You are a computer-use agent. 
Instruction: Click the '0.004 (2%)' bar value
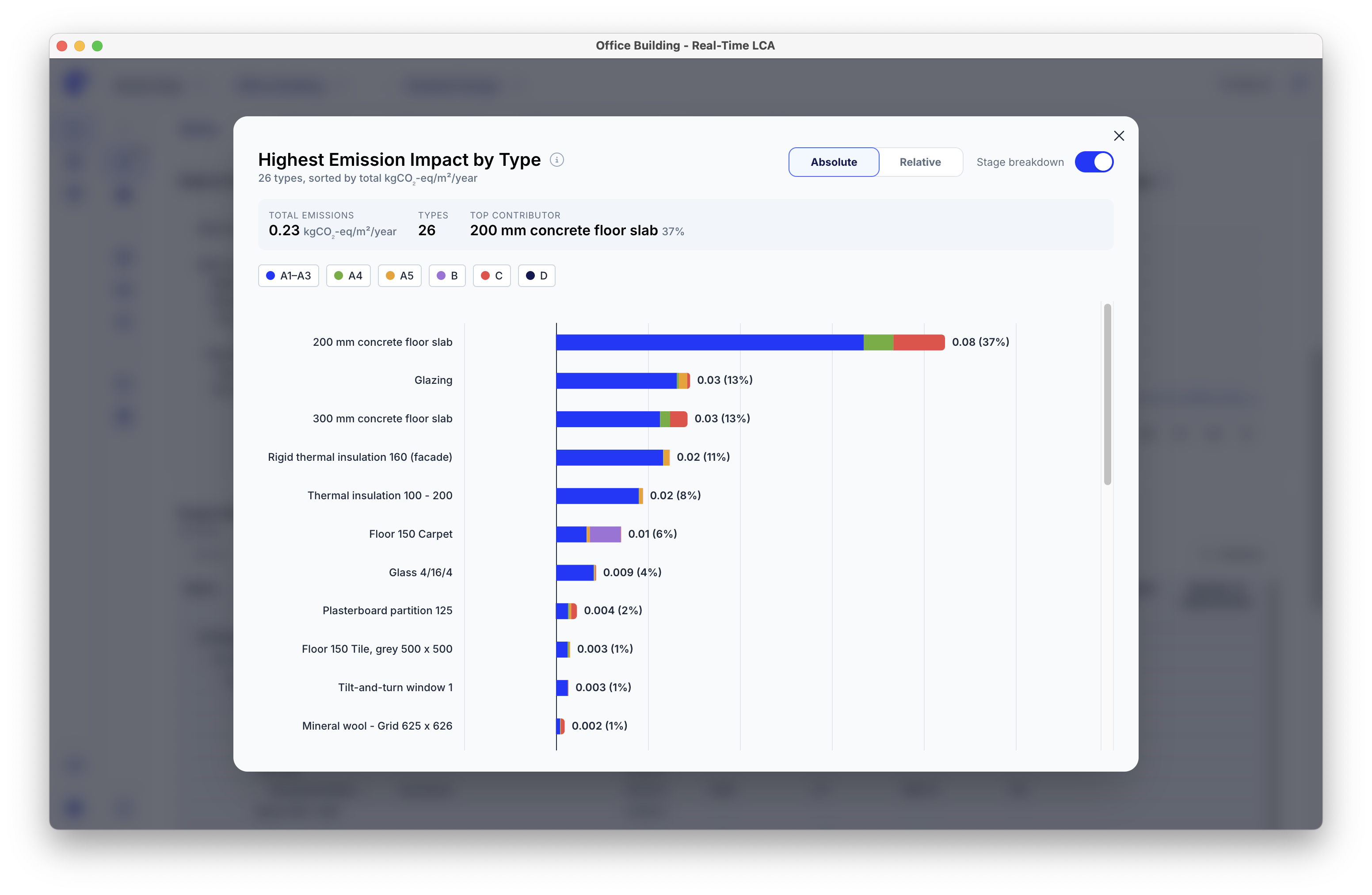click(614, 610)
